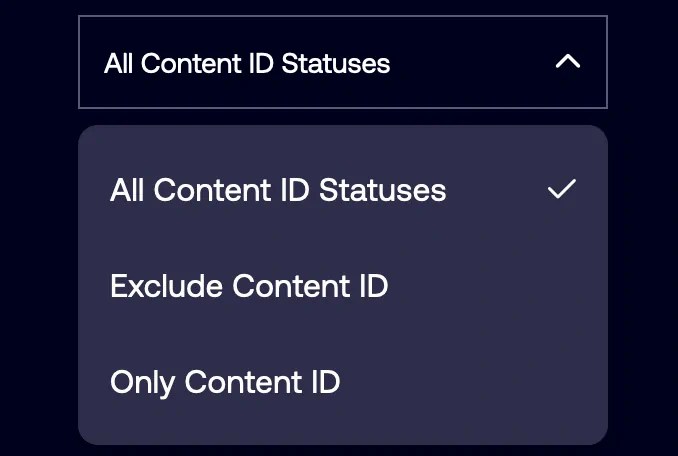Click the dropdown header text All Content ID Statuses
Viewport: 678px width, 456px height.
tap(247, 64)
